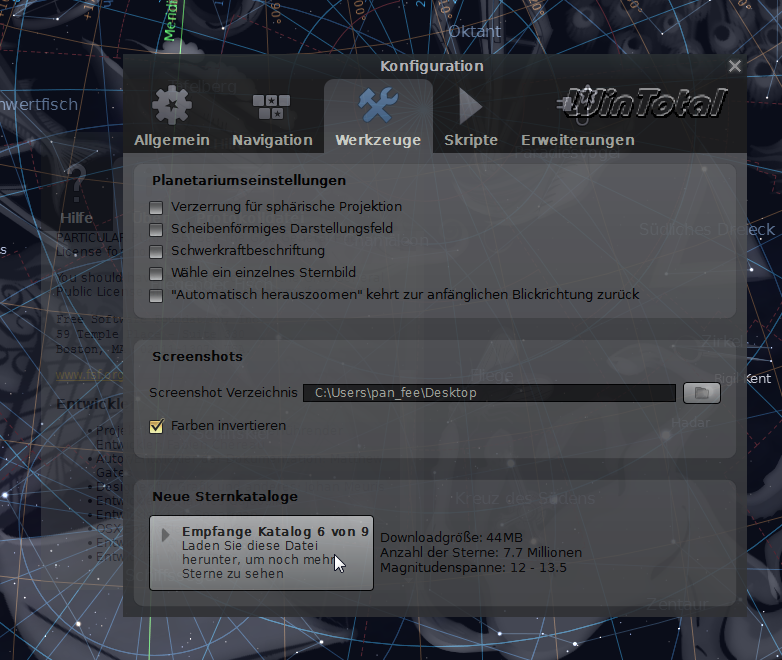782x660 pixels.
Task: Click Empfange Katalog 6 von 9 button
Action: coord(261,553)
